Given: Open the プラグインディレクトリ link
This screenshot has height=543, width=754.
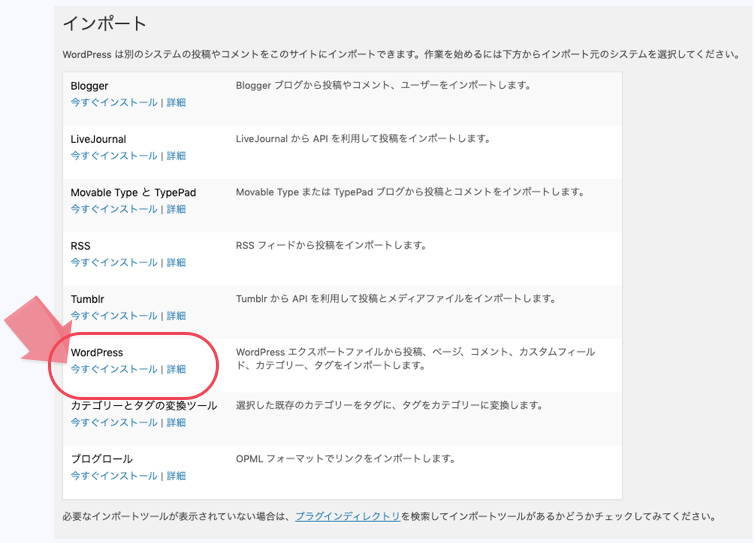Looking at the screenshot, I should (348, 517).
